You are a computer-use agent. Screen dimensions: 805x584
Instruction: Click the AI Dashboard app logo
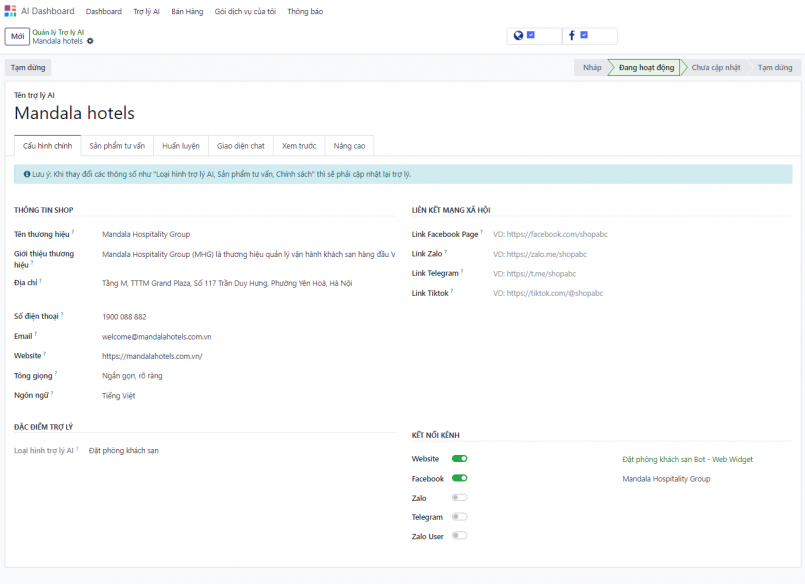(10, 11)
